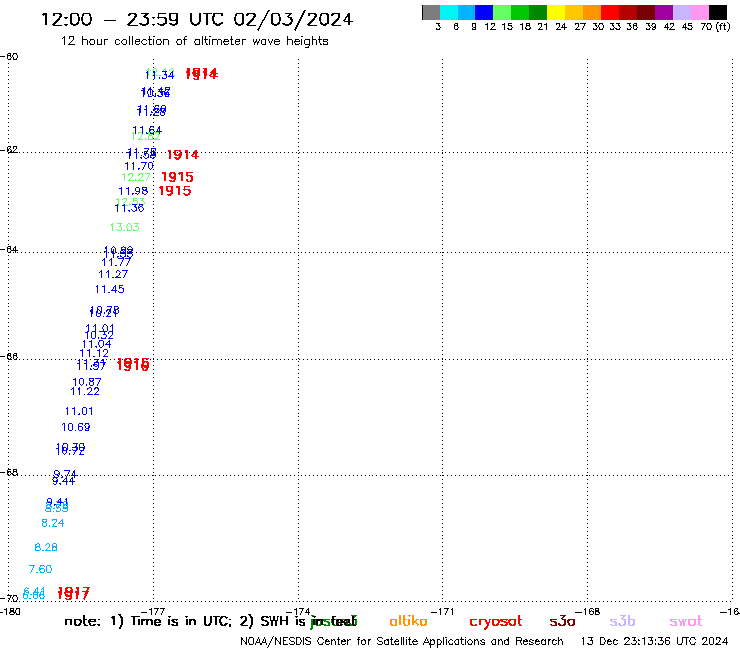Screen dimensions: 740x650
Task: Click the bright red swatch in the color scale
Action: pos(610,12)
